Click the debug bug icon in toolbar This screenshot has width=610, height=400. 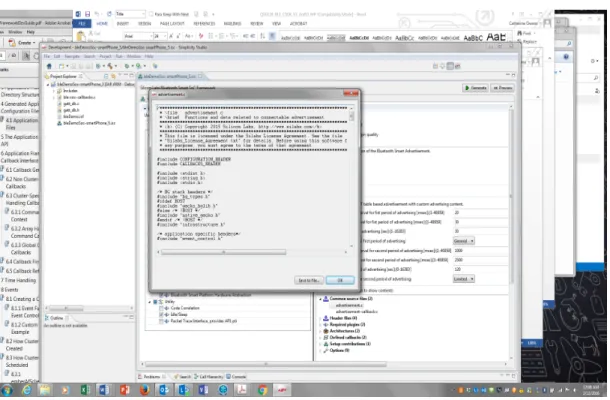tap(127, 66)
